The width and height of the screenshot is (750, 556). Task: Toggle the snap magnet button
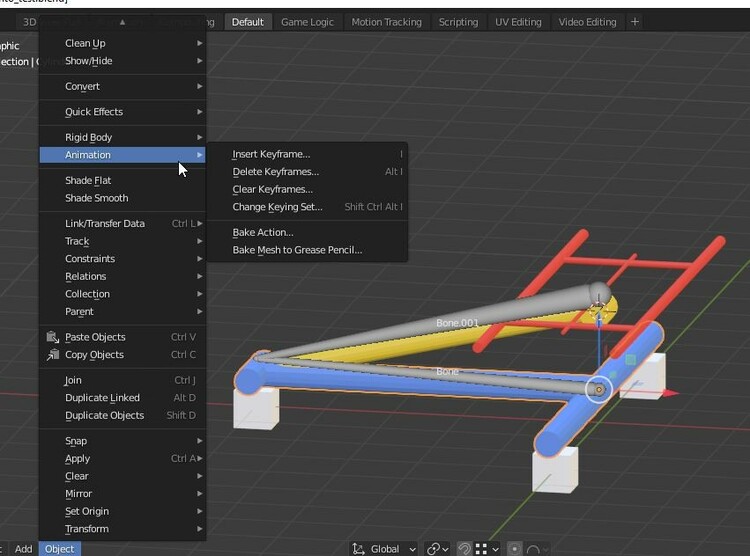[x=464, y=548]
